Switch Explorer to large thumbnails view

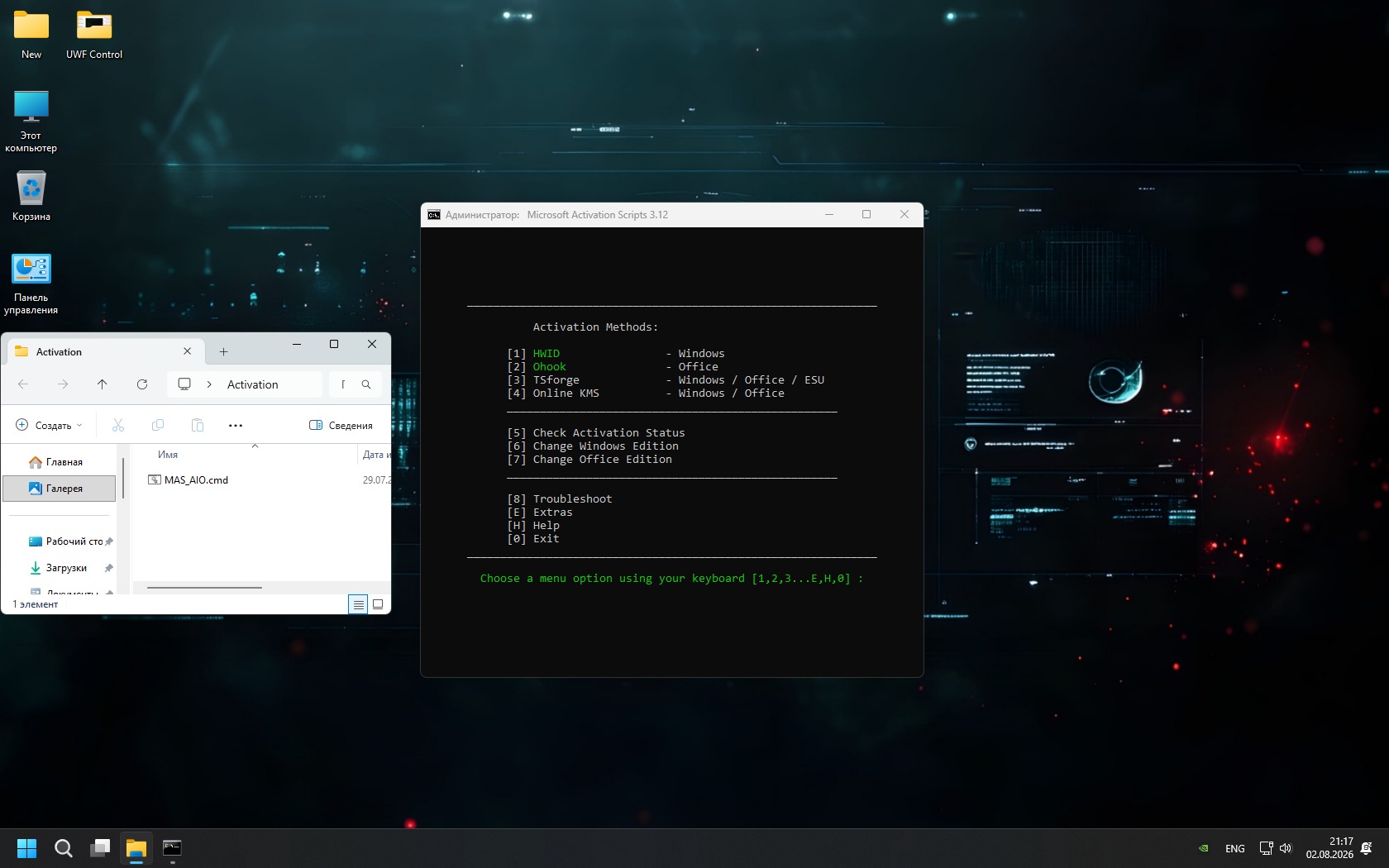378,604
